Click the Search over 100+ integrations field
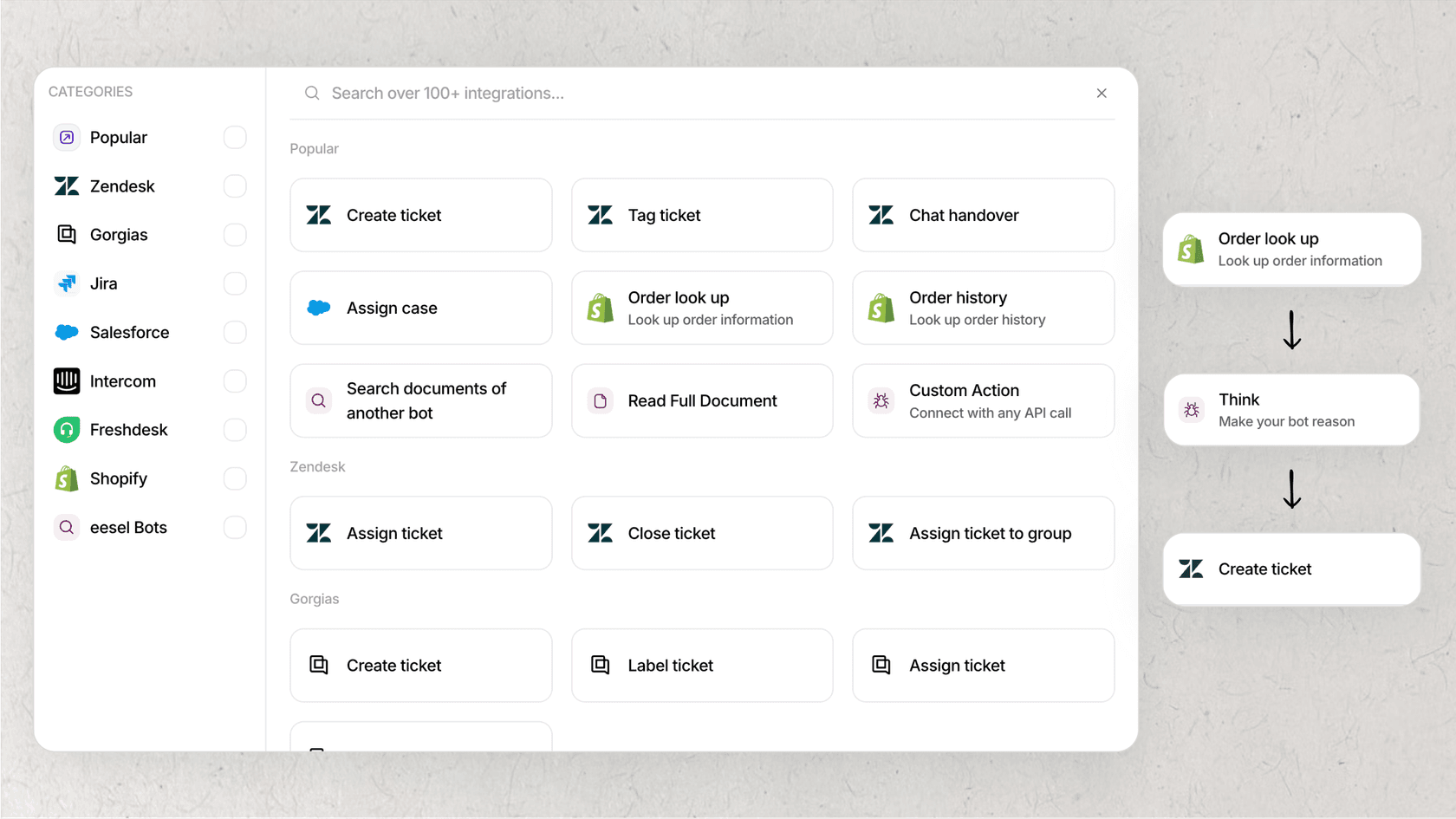 coord(693,93)
